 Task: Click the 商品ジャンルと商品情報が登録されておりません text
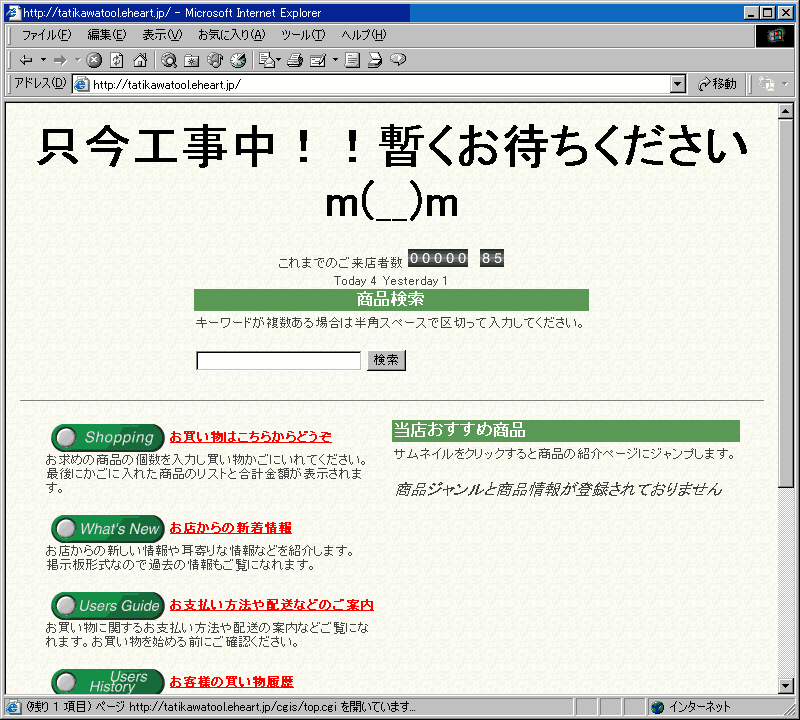point(559,490)
